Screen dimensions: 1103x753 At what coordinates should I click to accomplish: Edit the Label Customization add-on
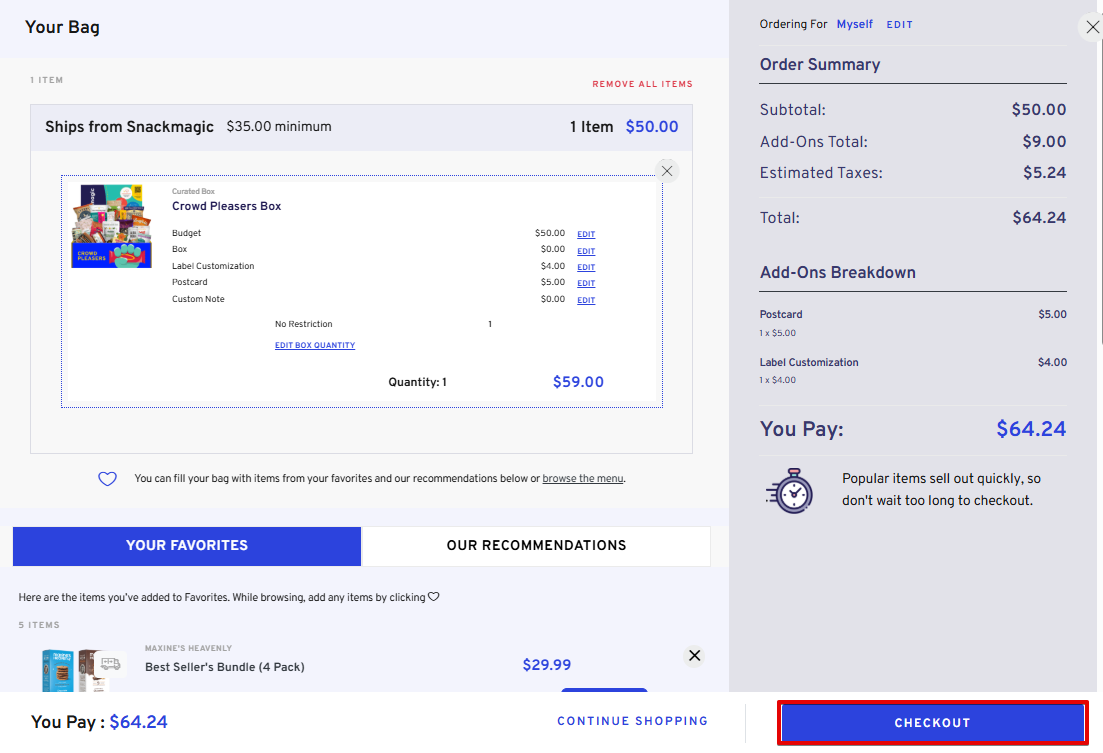tap(586, 268)
